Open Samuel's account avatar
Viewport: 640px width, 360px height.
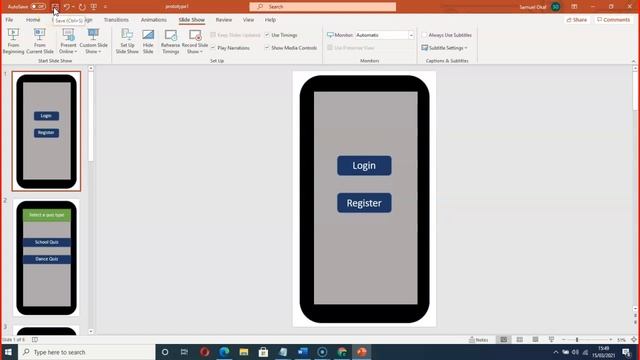coord(556,7)
